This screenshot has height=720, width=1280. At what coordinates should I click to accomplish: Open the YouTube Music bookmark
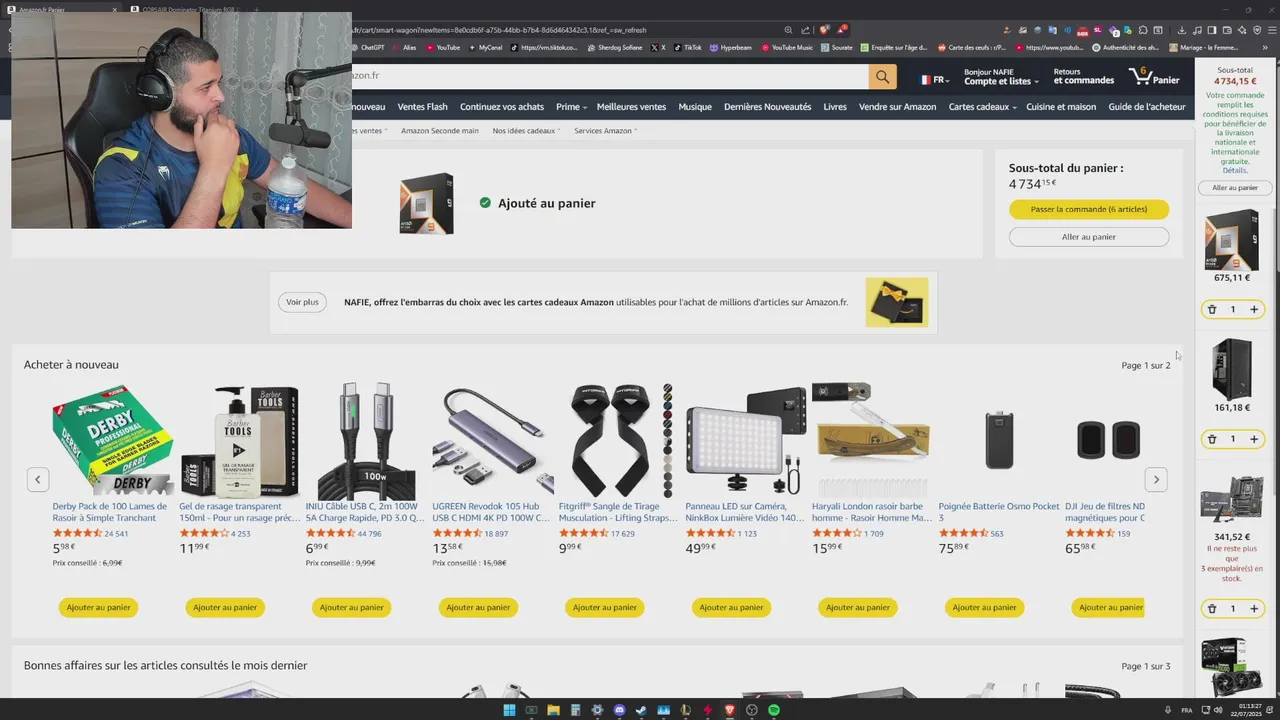point(787,47)
